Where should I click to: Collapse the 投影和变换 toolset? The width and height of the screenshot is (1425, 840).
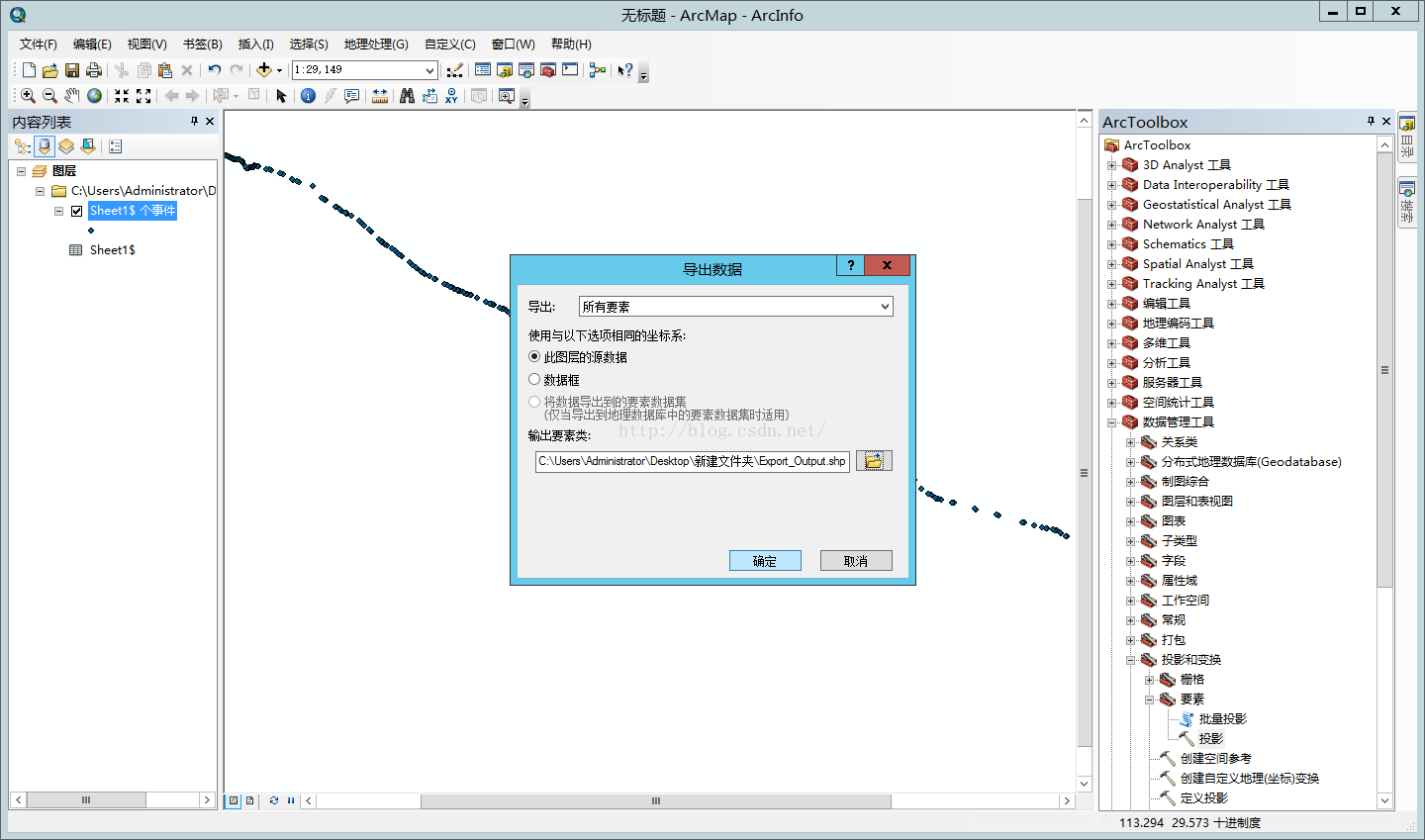click(x=1130, y=660)
